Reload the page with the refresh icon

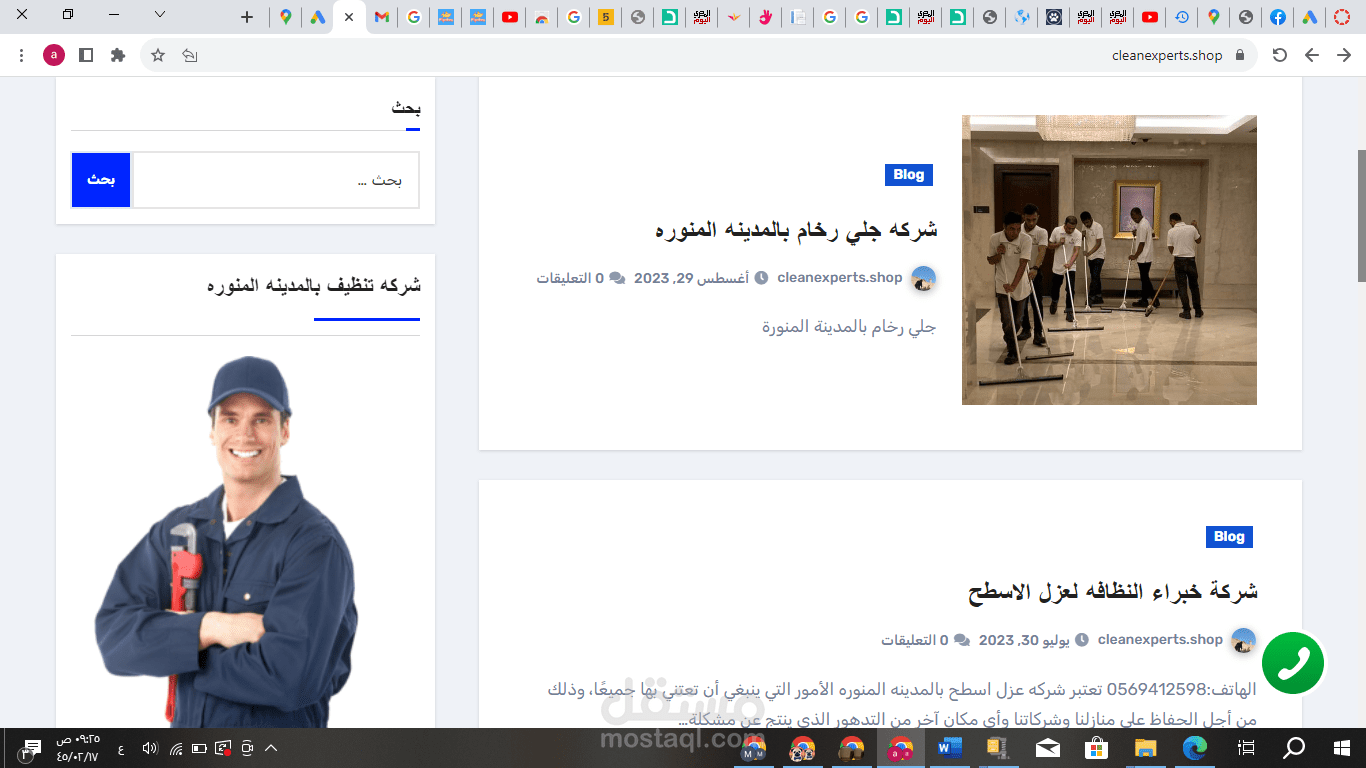click(x=1279, y=55)
